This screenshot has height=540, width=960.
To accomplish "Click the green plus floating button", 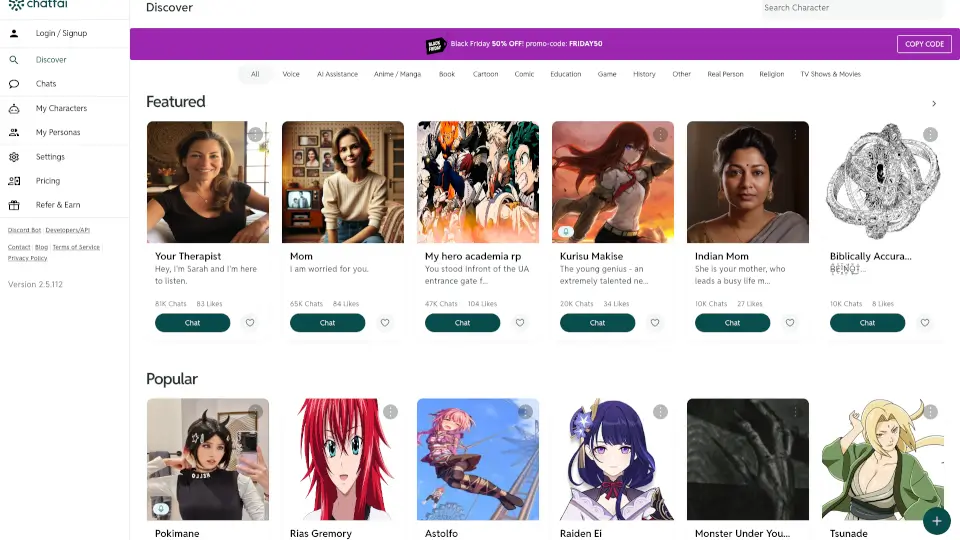I will [936, 521].
